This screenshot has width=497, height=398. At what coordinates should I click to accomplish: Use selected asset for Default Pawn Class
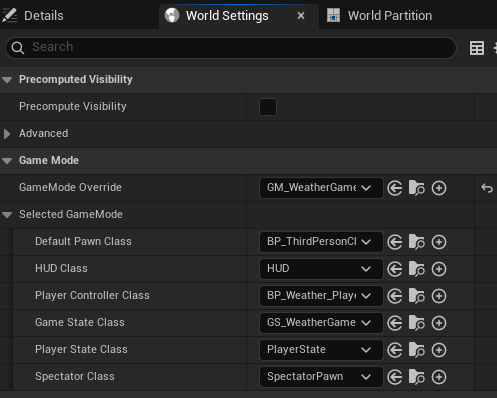point(395,242)
